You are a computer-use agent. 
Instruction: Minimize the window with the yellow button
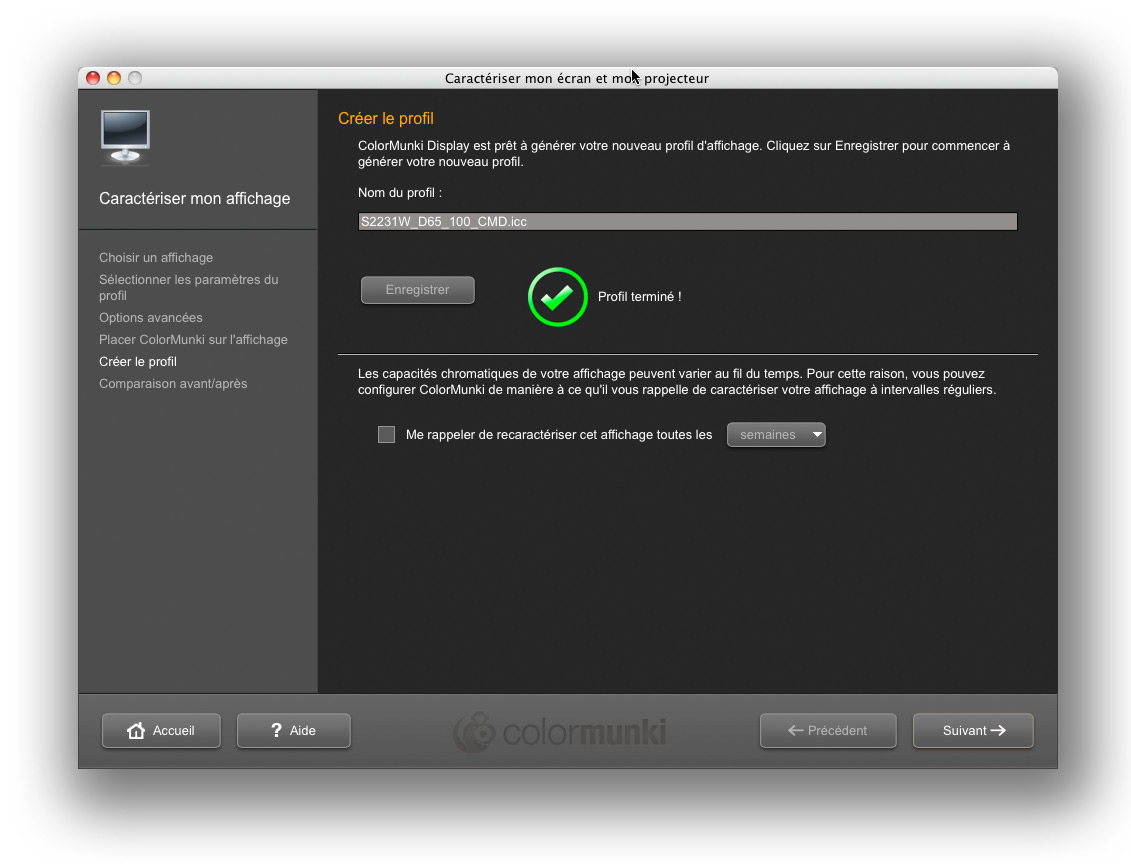click(x=114, y=78)
